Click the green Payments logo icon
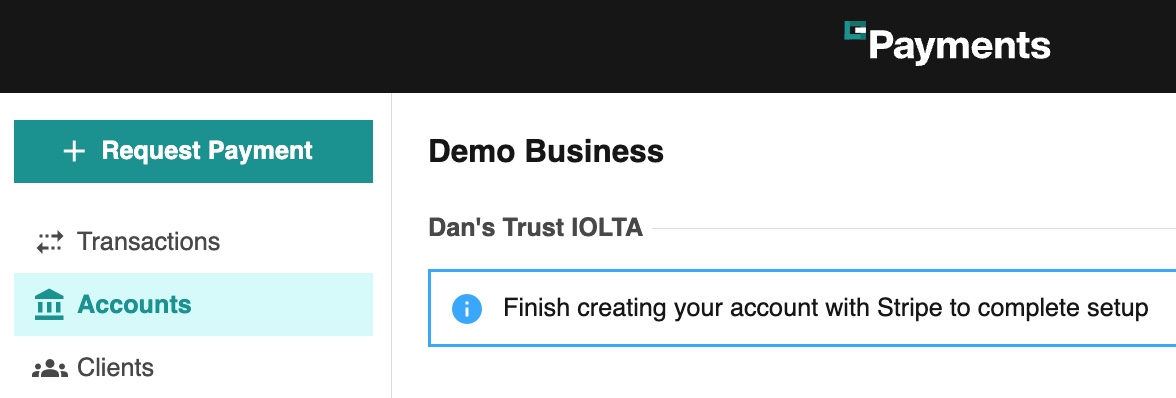The height and width of the screenshot is (398, 1176). (x=855, y=29)
